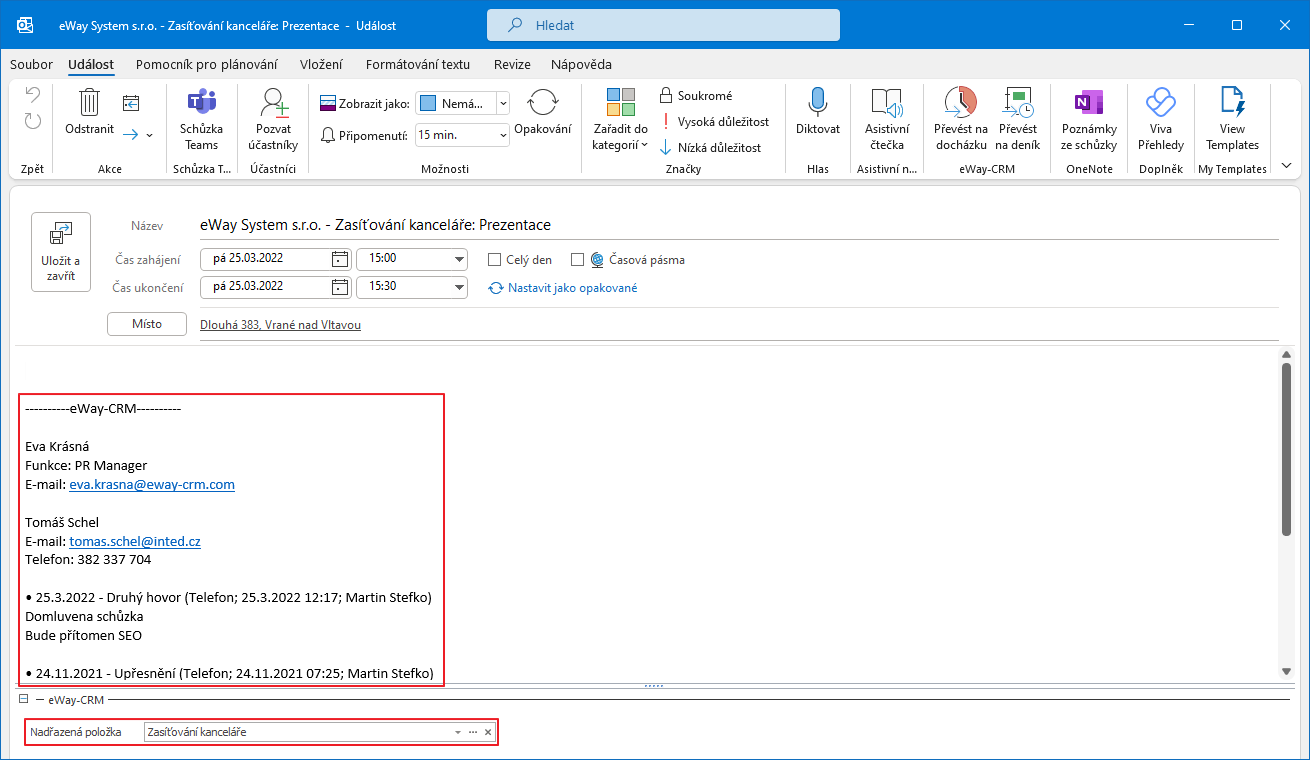Click splitter handle above eWay-CRM section
Viewport: 1310px width, 760px height.
click(654, 686)
